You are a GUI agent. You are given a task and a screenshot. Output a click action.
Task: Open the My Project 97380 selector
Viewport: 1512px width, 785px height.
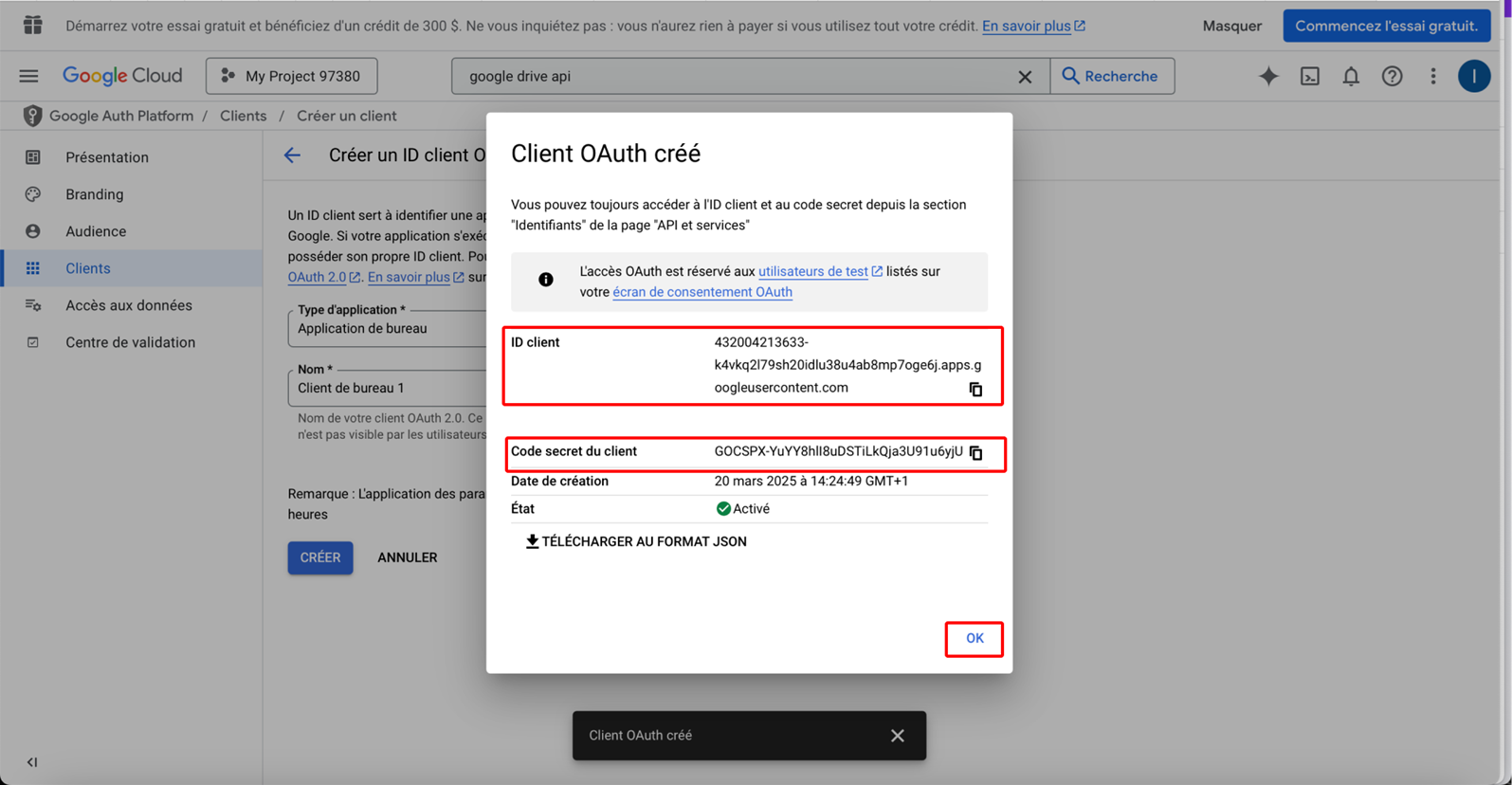click(x=292, y=77)
